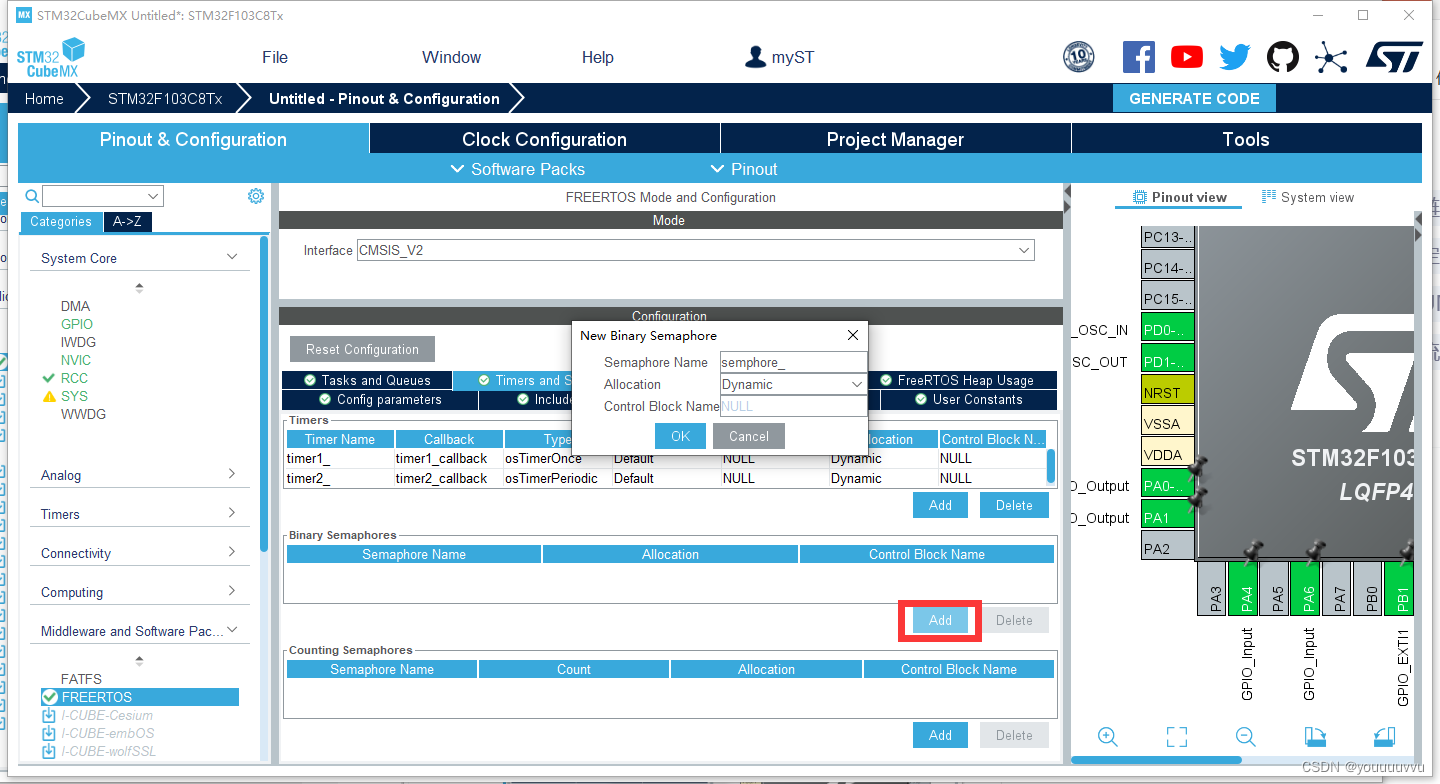Viewport: 1440px width, 784px height.
Task: Click the RCC green checkmark icon
Action: pyautogui.click(x=48, y=378)
